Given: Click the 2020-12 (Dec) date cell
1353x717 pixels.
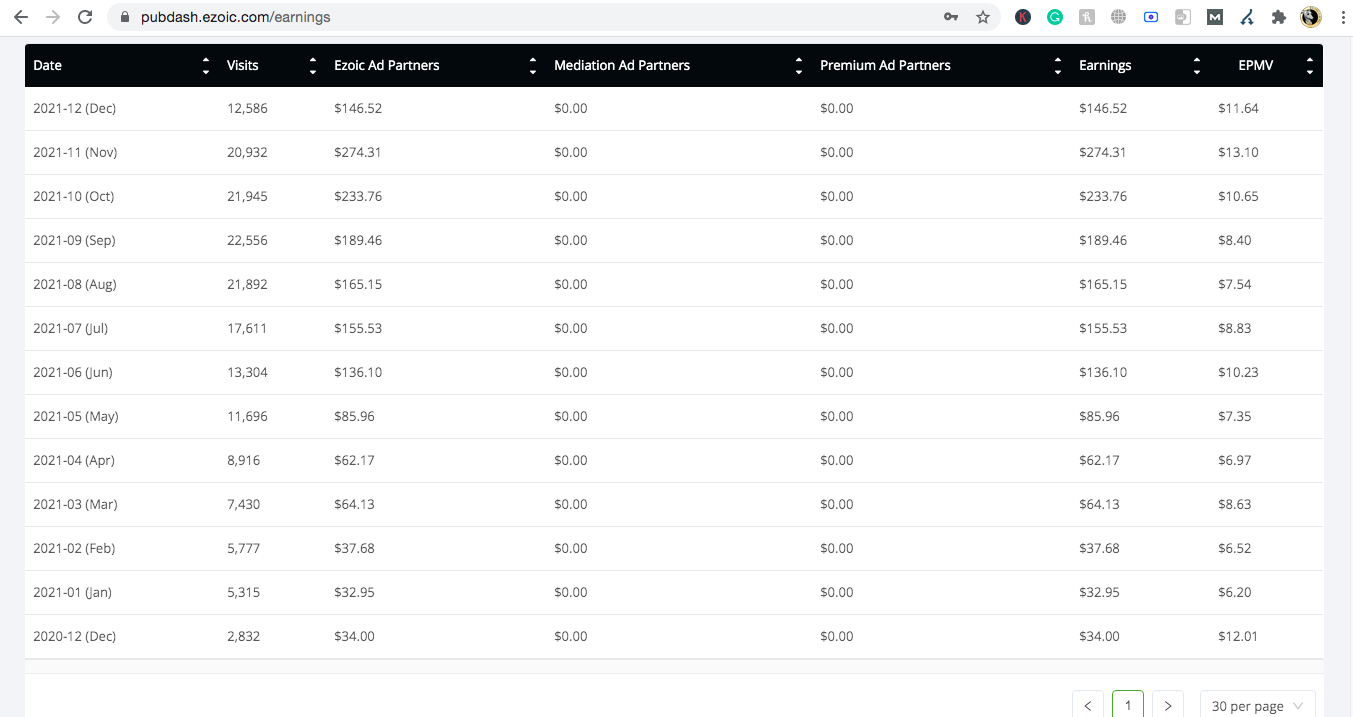Looking at the screenshot, I should [x=74, y=636].
